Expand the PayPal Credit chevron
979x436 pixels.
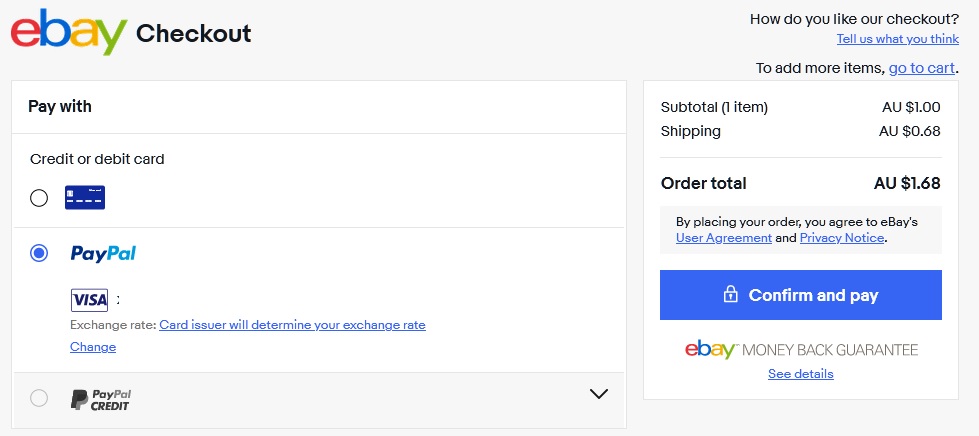point(599,394)
